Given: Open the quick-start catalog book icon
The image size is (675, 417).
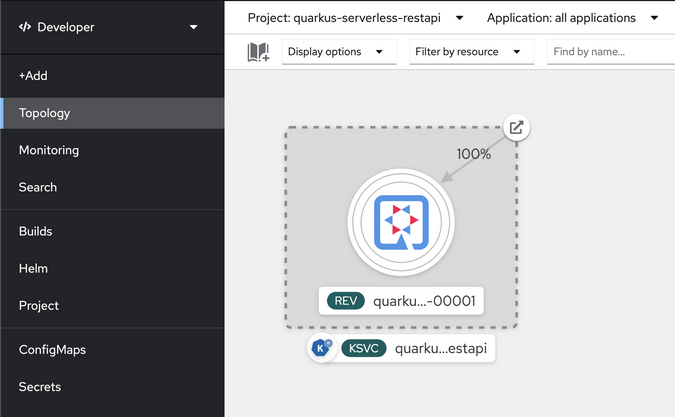Looking at the screenshot, I should 258,52.
